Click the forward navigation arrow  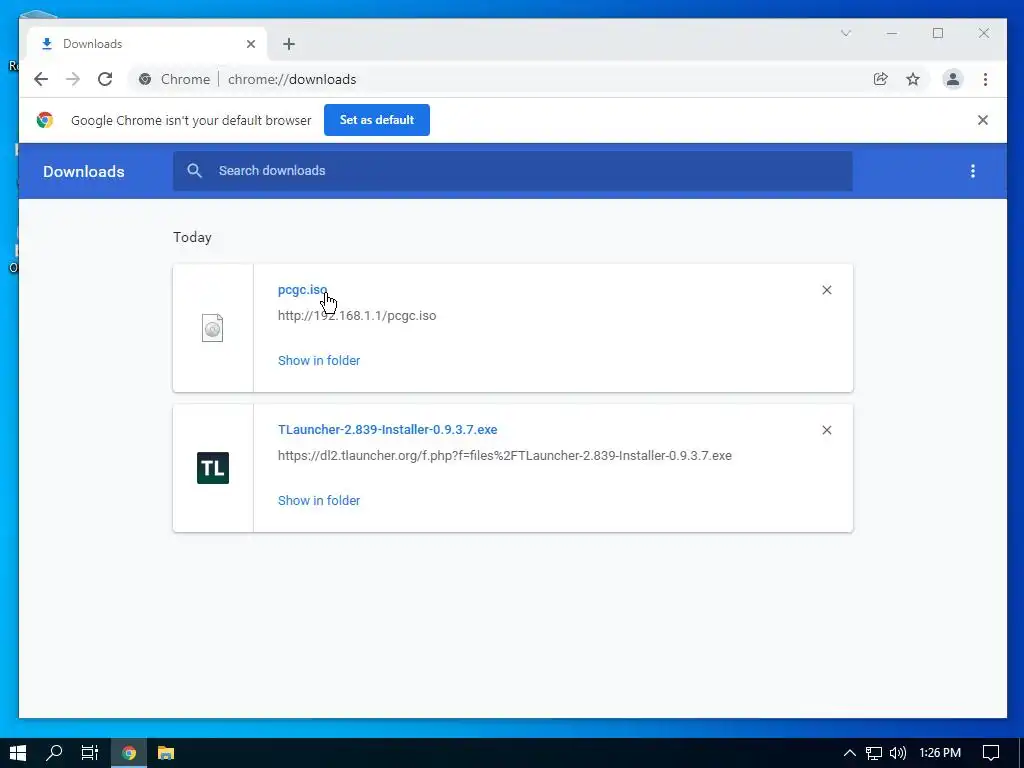(72, 79)
